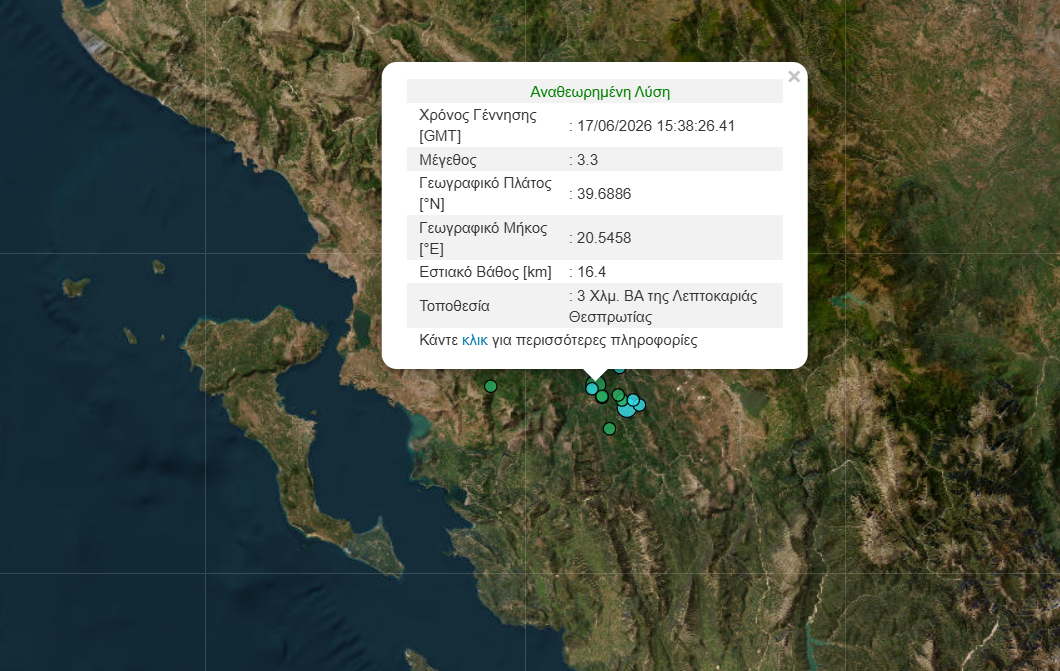Click the origin time '17/06/2026 15:38:26.41'
This screenshot has width=1060, height=671.
click(656, 126)
